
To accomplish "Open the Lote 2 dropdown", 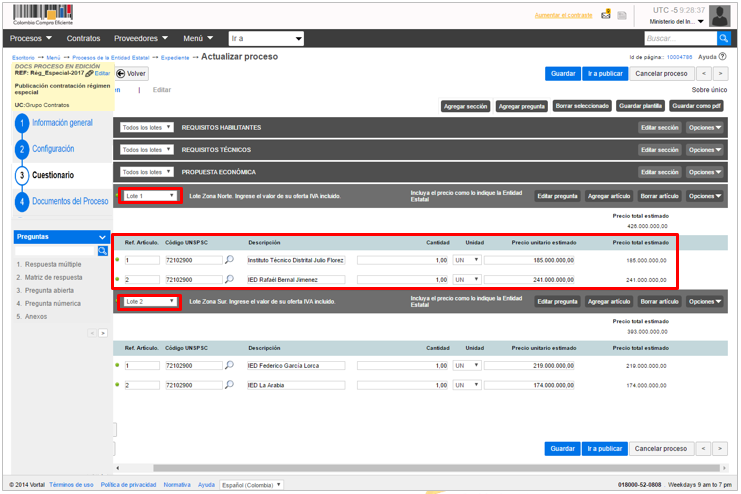I will [150, 302].
